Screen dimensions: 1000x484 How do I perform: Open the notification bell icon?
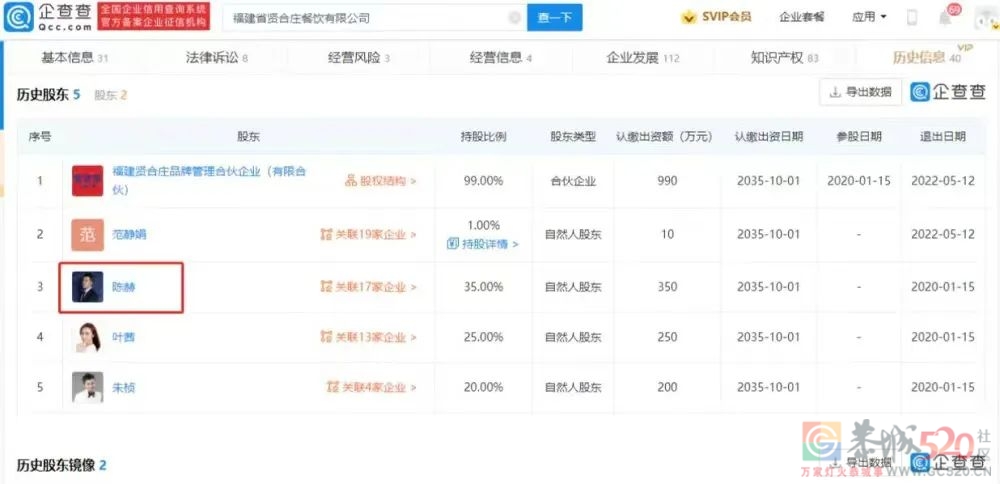tap(945, 17)
